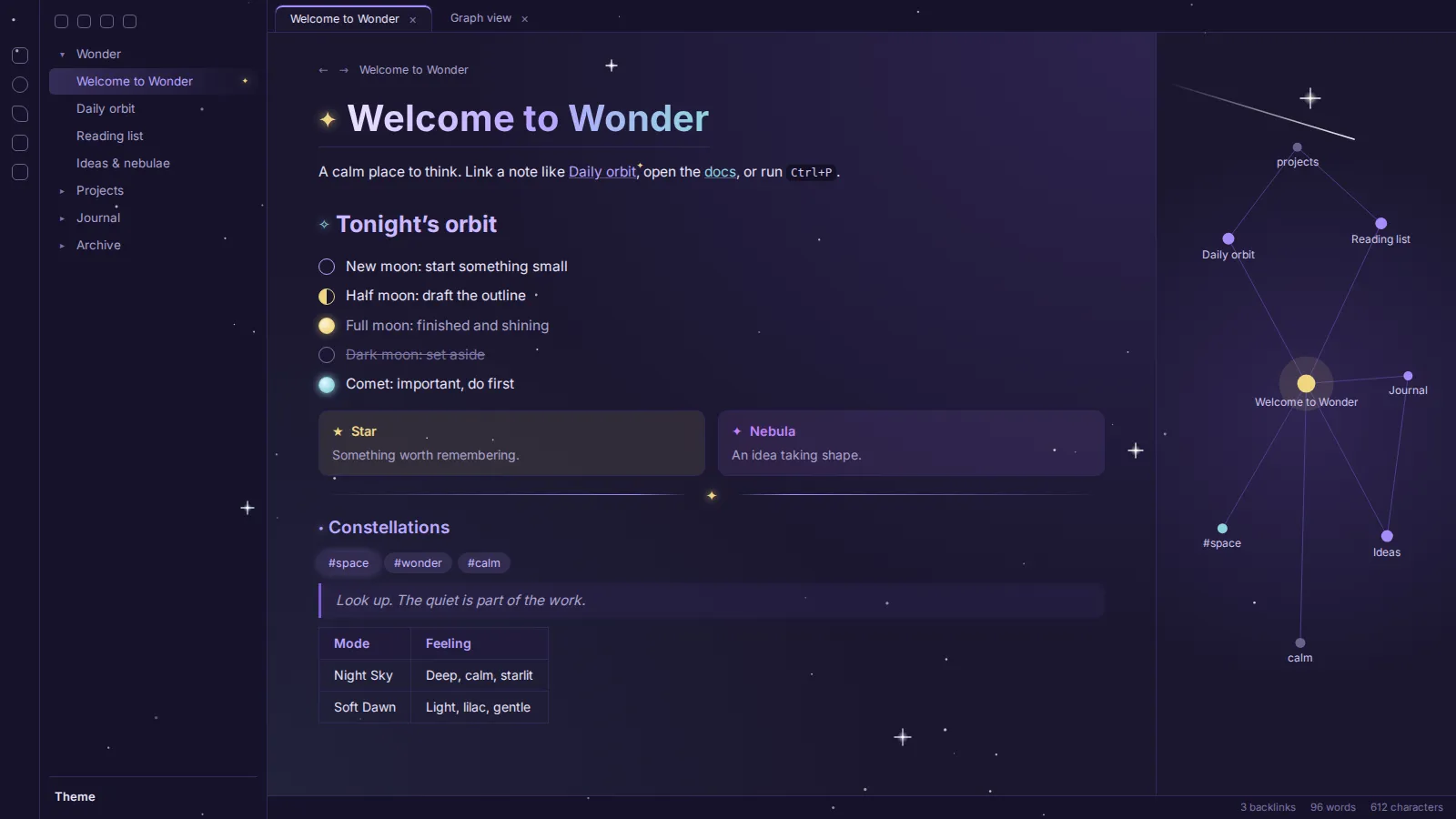The height and width of the screenshot is (819, 1456).
Task: Click the Feeling table header
Action: tap(480, 643)
